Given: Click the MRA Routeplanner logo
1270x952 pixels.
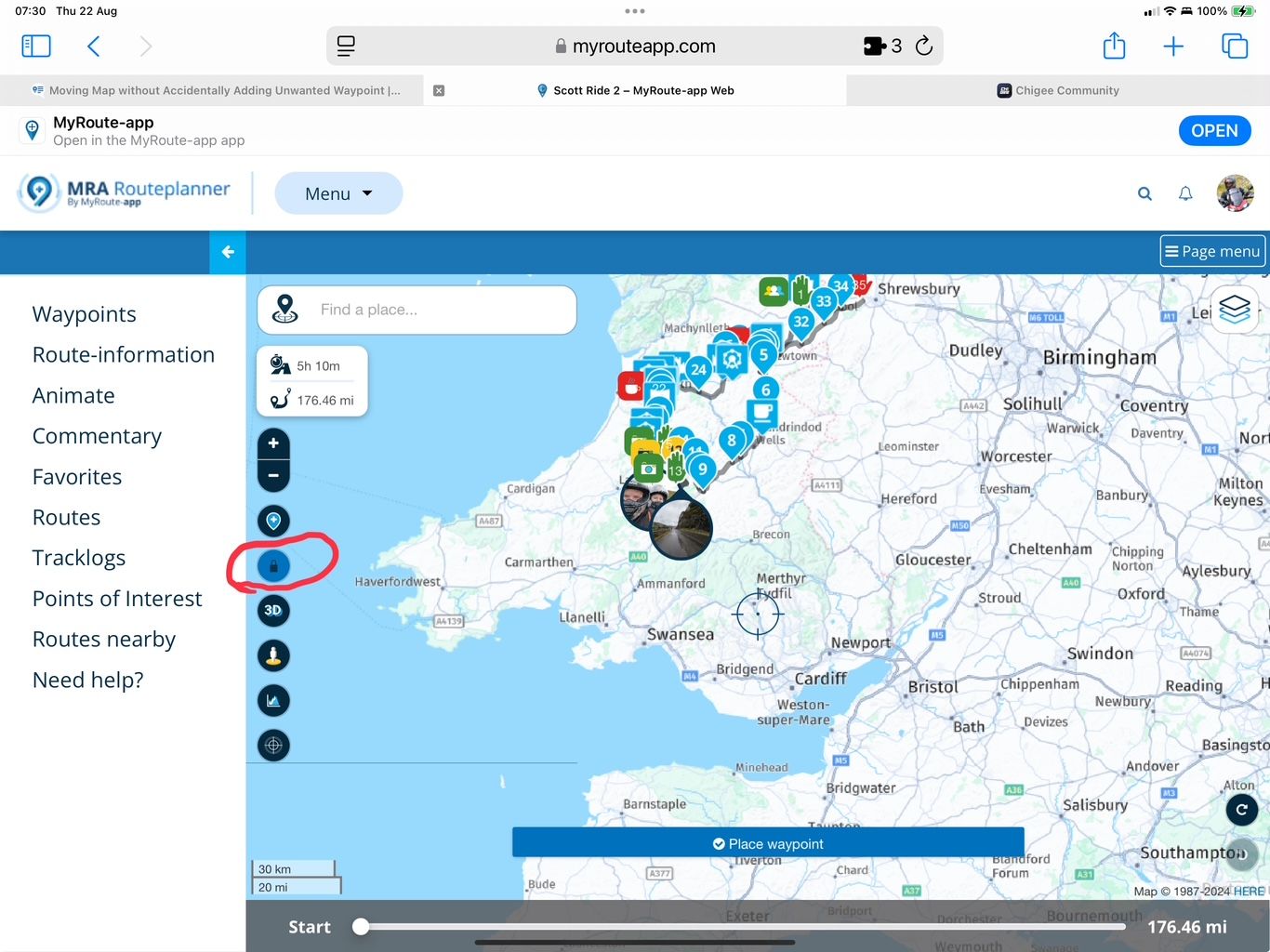Looking at the screenshot, I should click(124, 192).
